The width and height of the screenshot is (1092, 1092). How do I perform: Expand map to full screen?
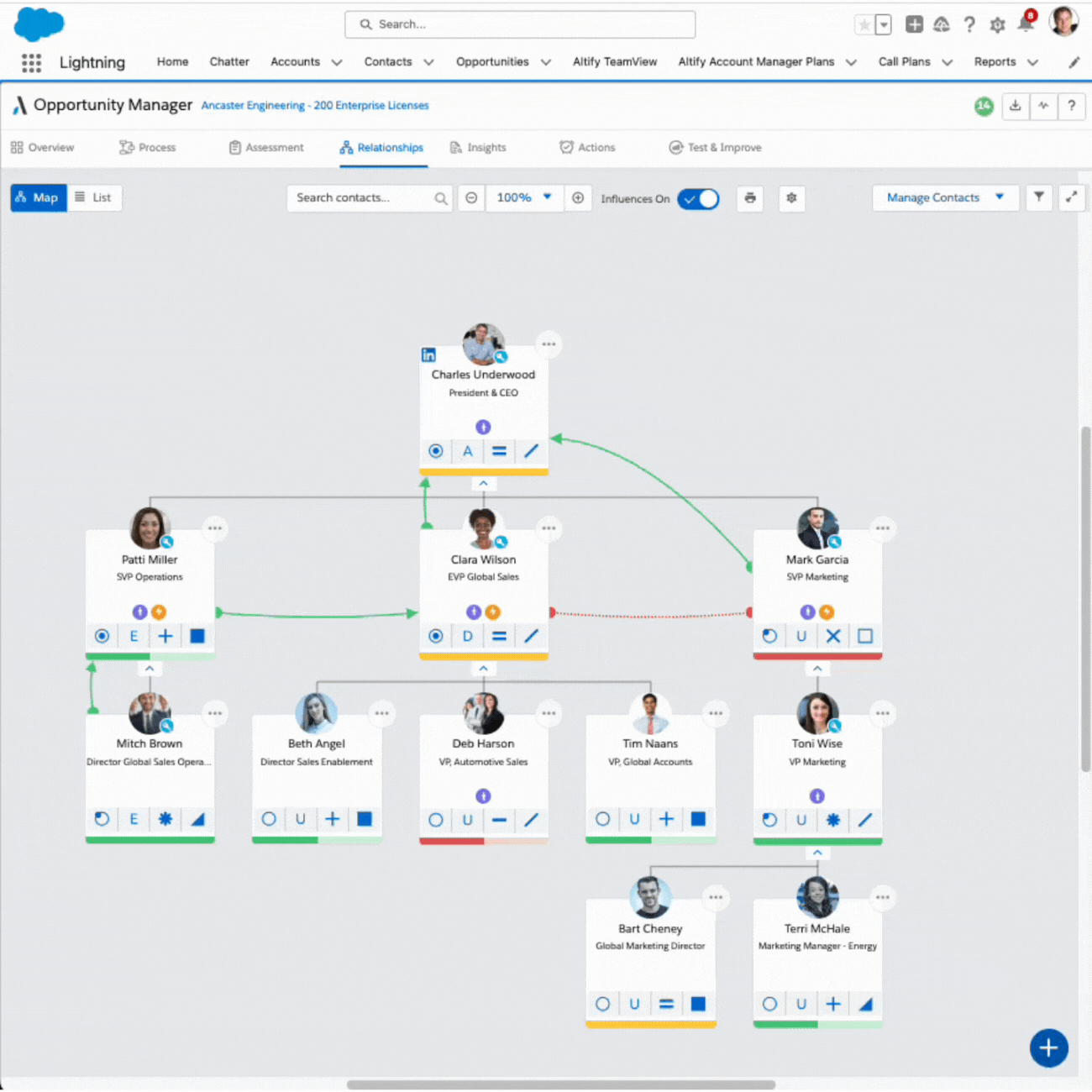(x=1072, y=197)
